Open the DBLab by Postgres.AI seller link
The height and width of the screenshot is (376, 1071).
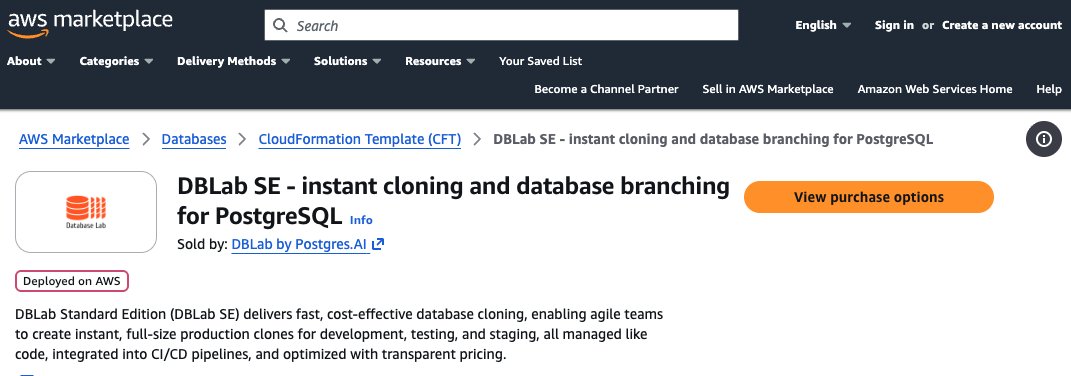point(301,244)
